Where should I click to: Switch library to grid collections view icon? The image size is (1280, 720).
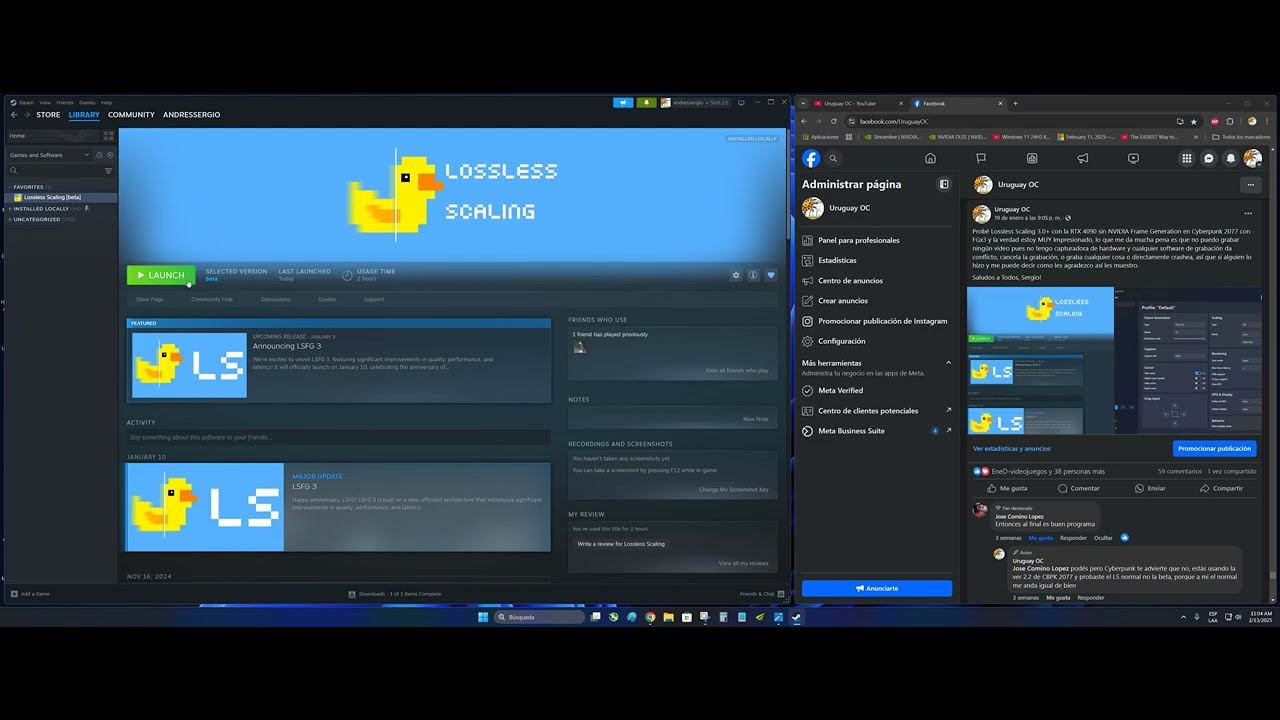[x=109, y=135]
